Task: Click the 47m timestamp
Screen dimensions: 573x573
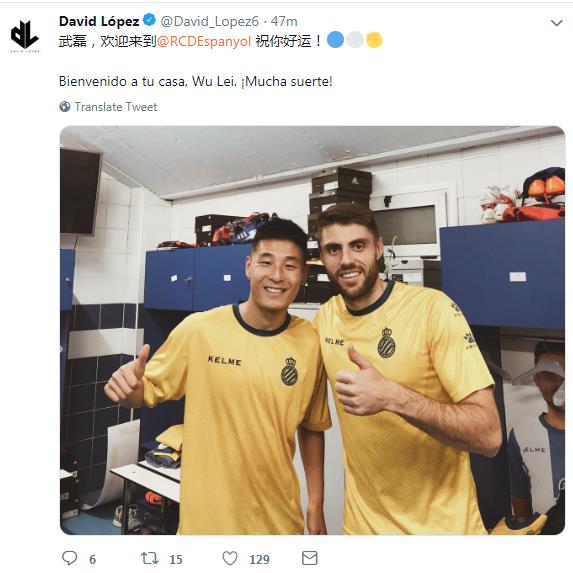Action: (284, 21)
